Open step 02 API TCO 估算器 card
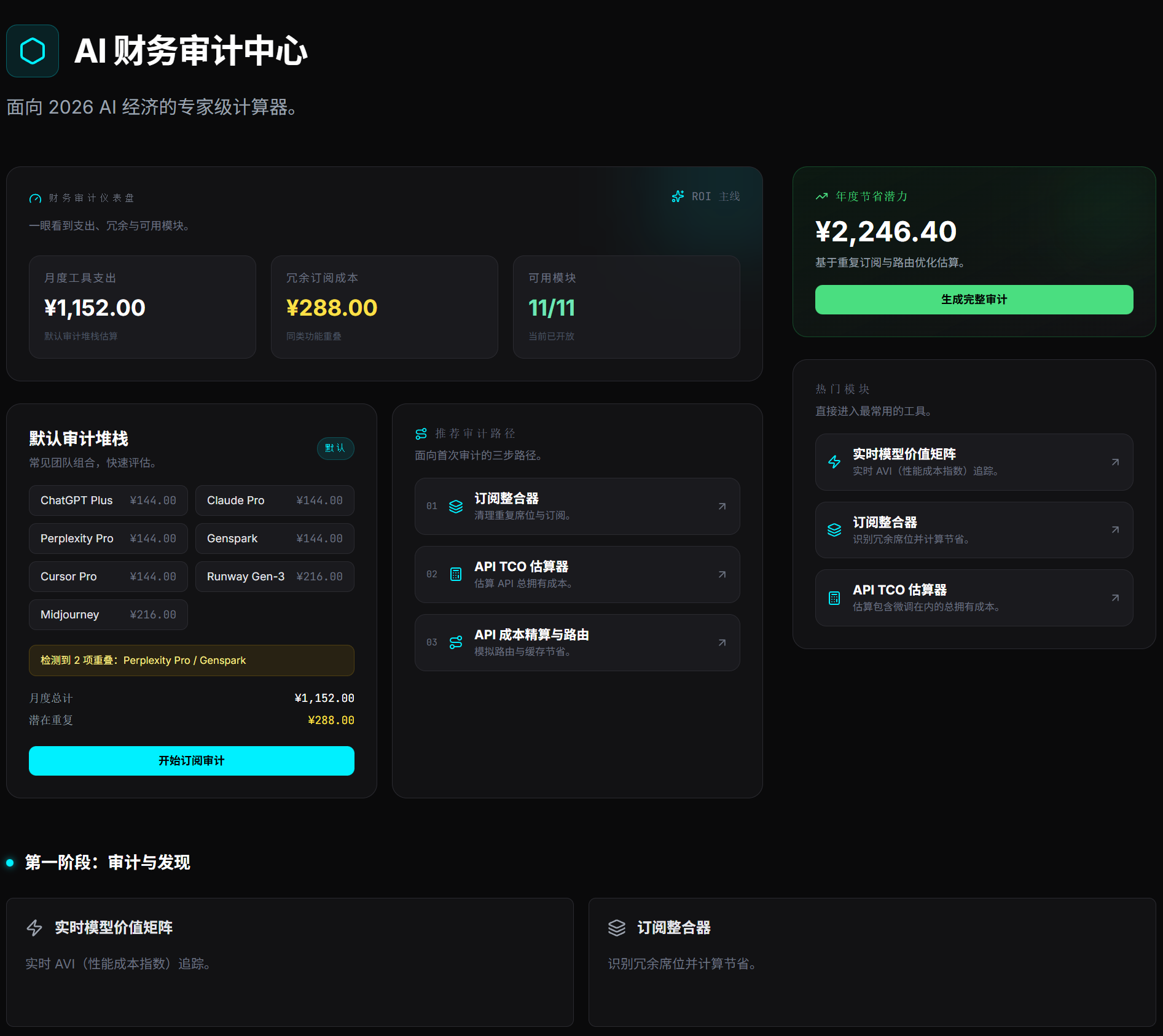1163x1036 pixels. pyautogui.click(x=577, y=574)
